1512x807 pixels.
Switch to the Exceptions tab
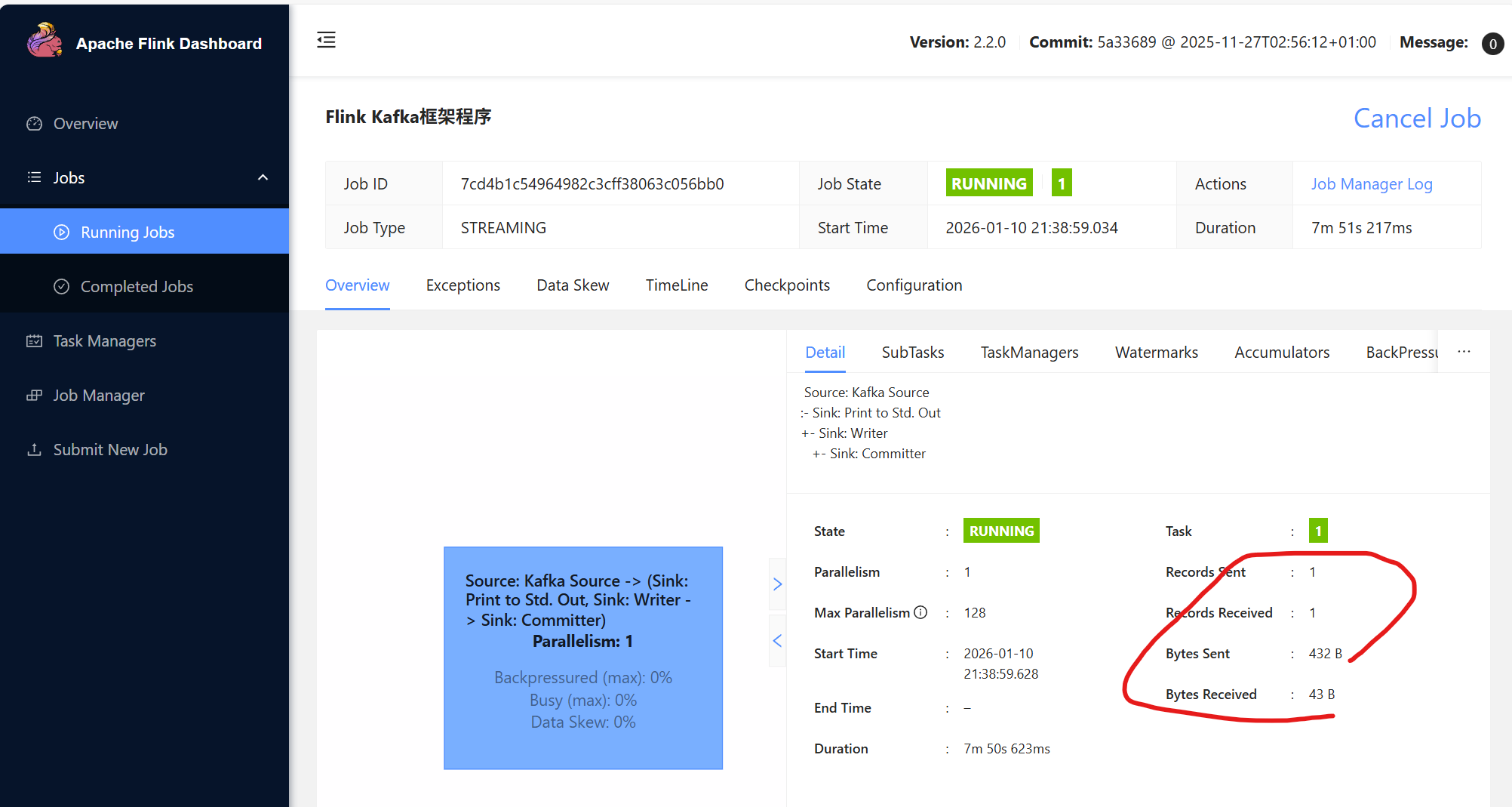click(x=463, y=285)
